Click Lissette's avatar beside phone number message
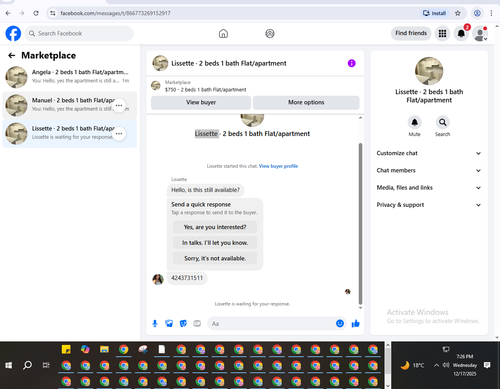The width and height of the screenshot is (500, 389). pos(158,279)
